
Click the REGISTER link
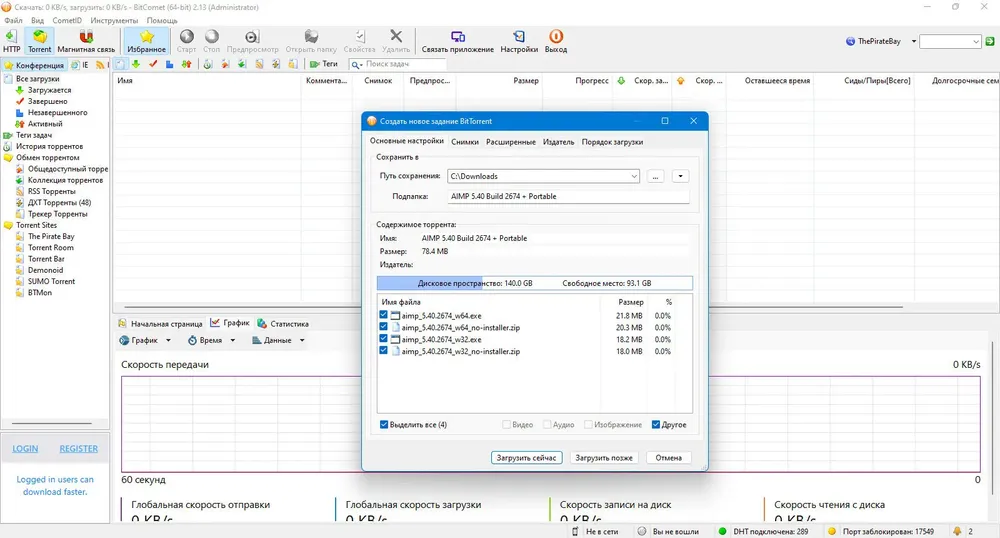[x=78, y=449]
